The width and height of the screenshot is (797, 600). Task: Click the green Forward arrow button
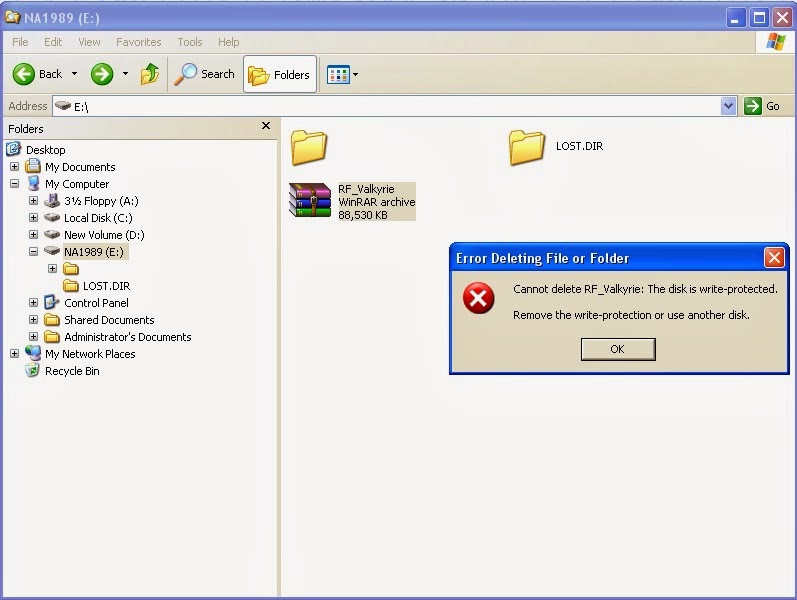[102, 74]
